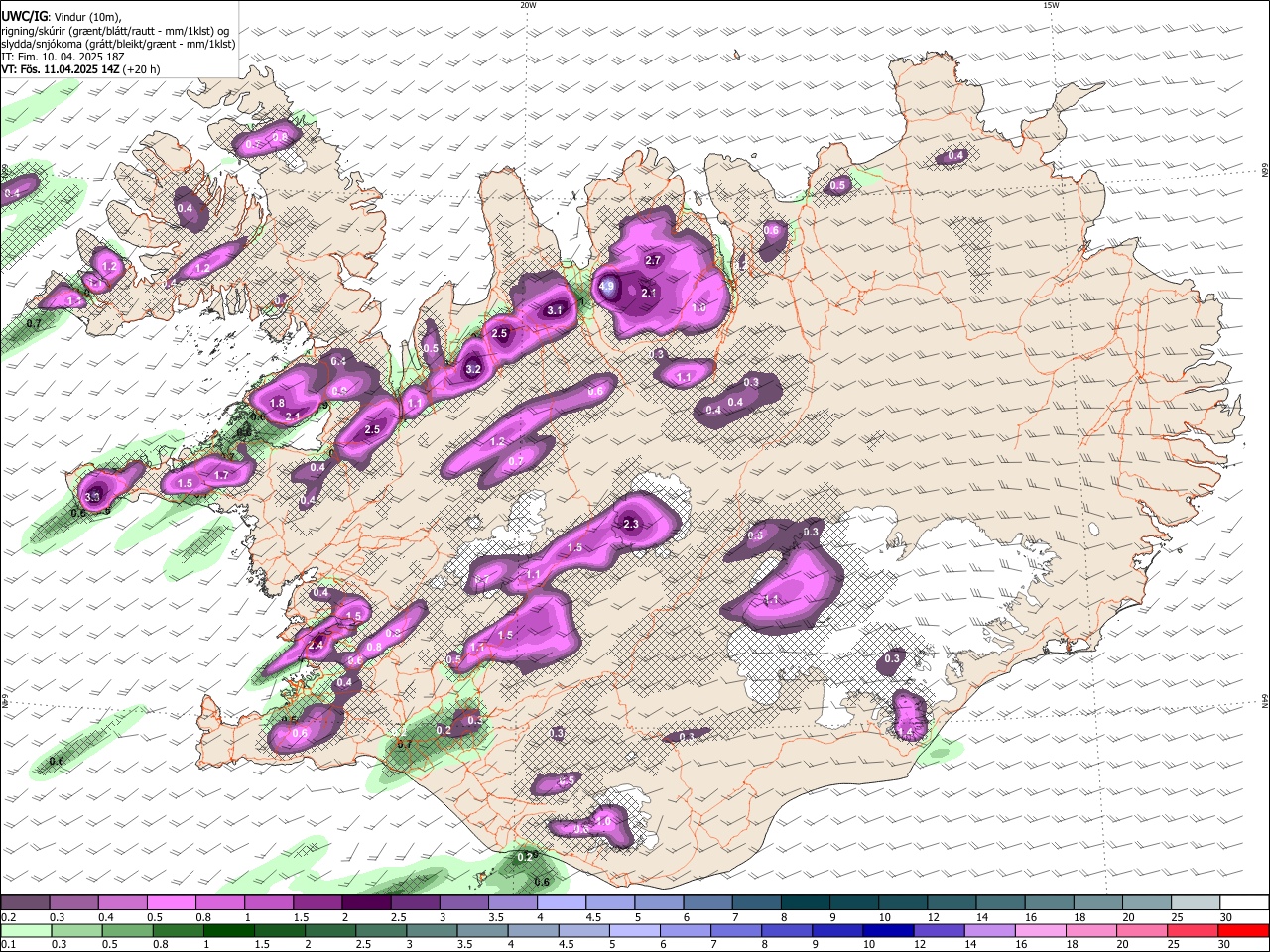Click the 'slydda/snjókoma' snow legend description line
1270x952 pixels.
118,44
